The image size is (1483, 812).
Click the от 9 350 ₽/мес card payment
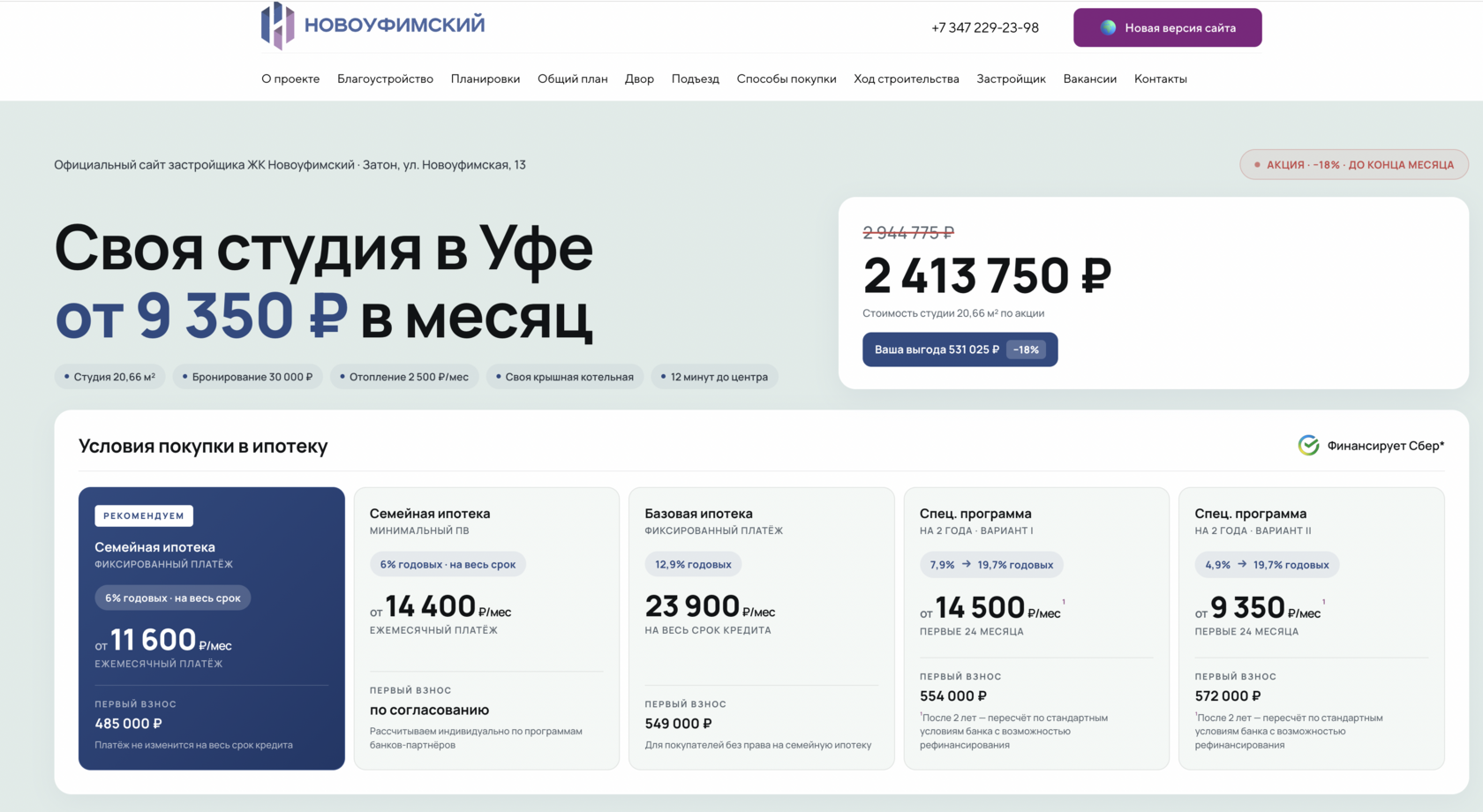pyautogui.click(x=1258, y=607)
